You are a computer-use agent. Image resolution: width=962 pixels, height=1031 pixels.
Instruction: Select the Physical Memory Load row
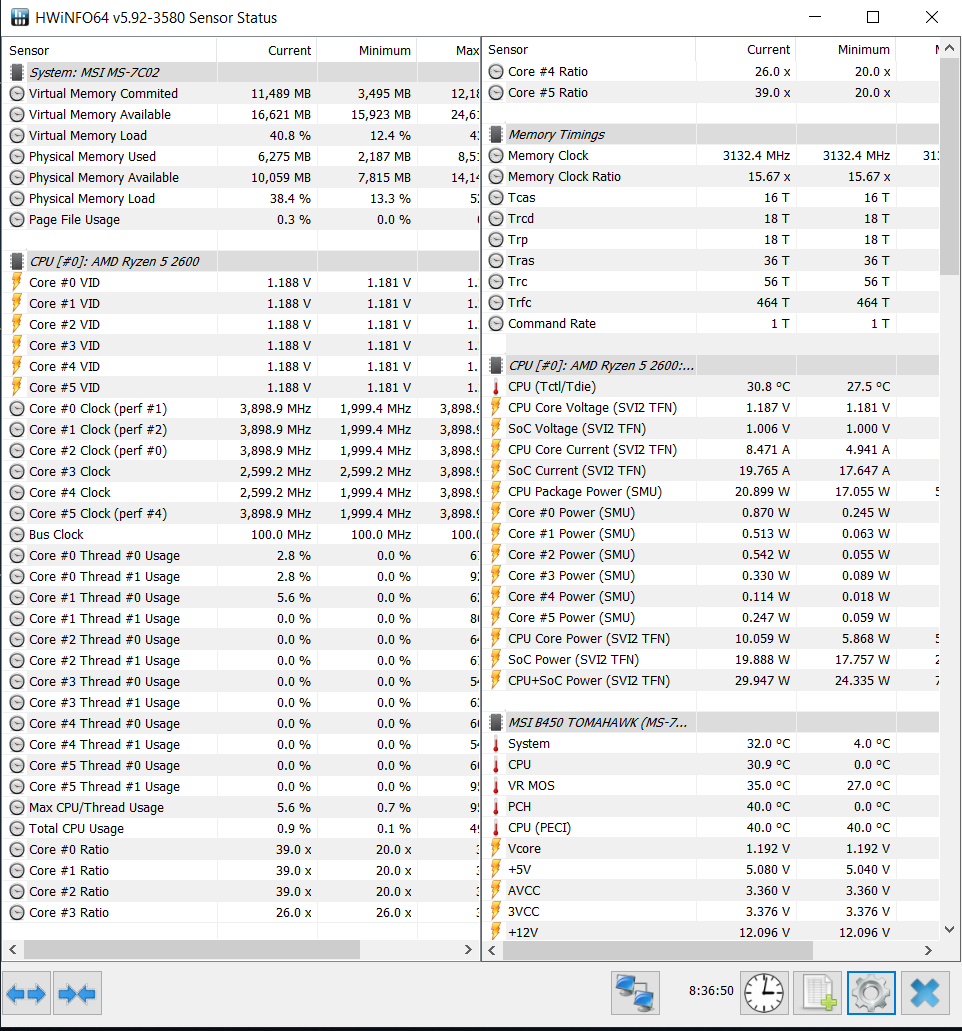[x=241, y=199]
